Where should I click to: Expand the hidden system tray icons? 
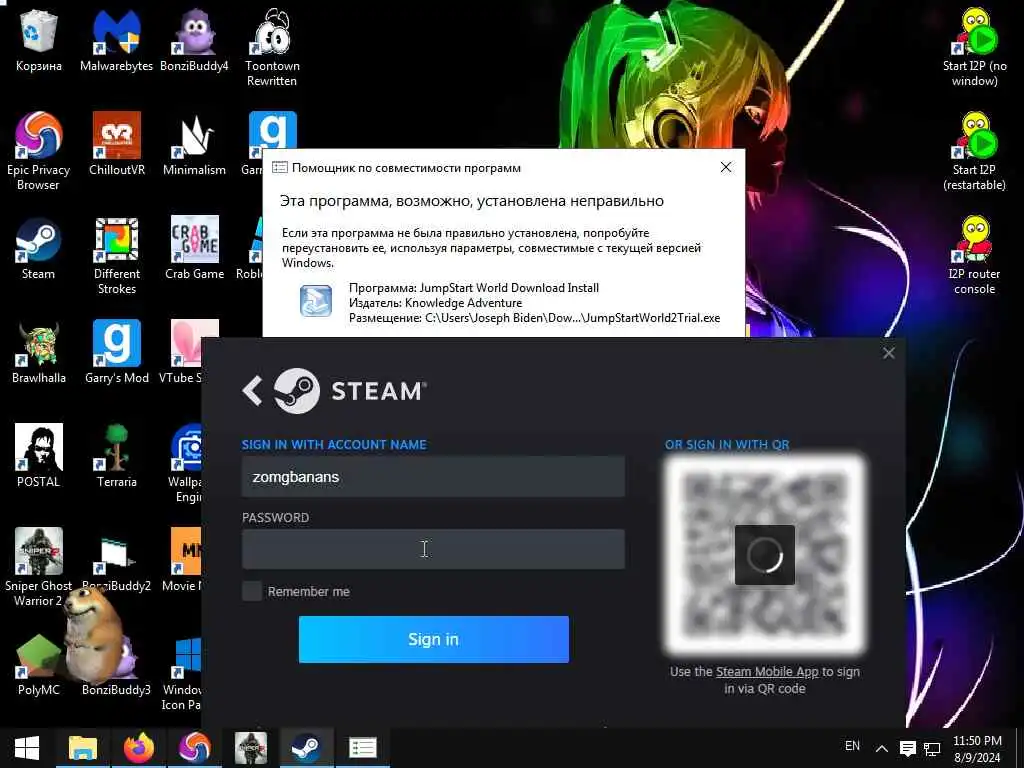882,748
